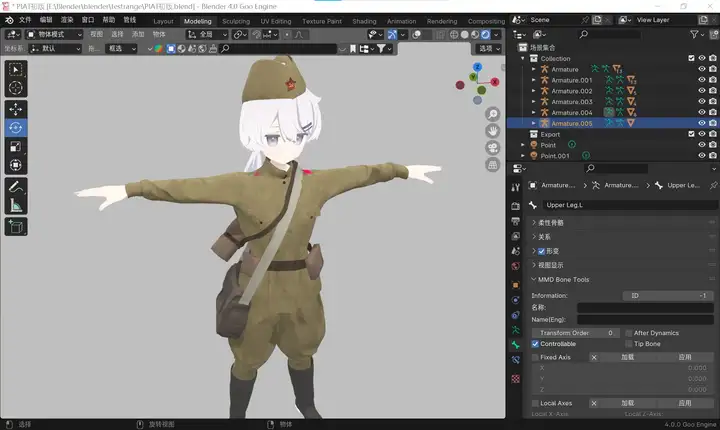Click the Transform Order value field
This screenshot has width=720, height=430.
pyautogui.click(x=575, y=332)
